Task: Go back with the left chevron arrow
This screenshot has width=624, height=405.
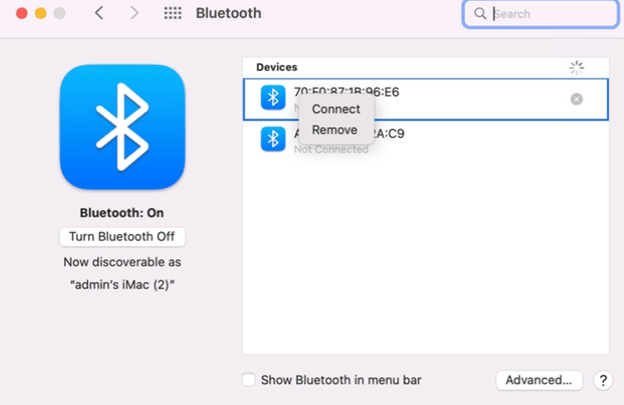Action: coord(99,13)
